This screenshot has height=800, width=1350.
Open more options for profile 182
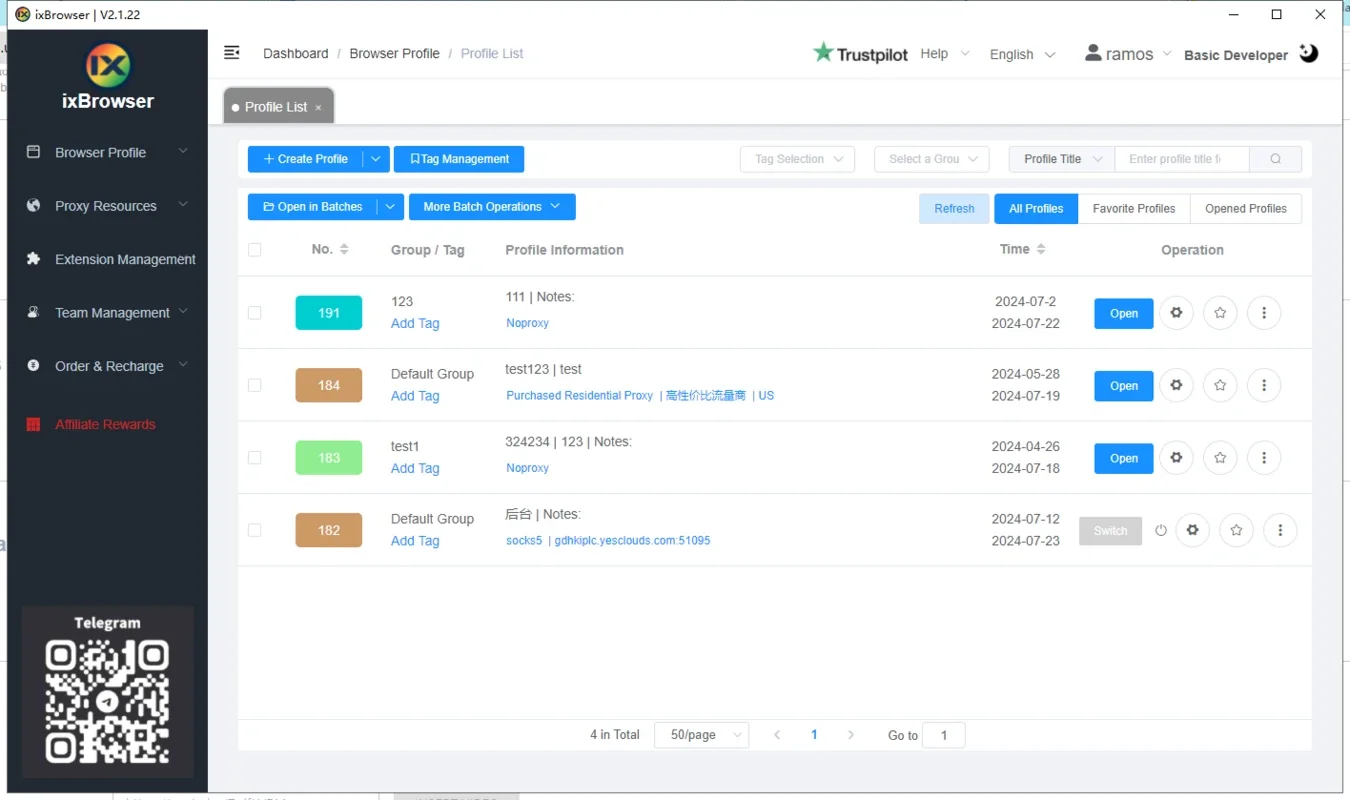[x=1280, y=530]
